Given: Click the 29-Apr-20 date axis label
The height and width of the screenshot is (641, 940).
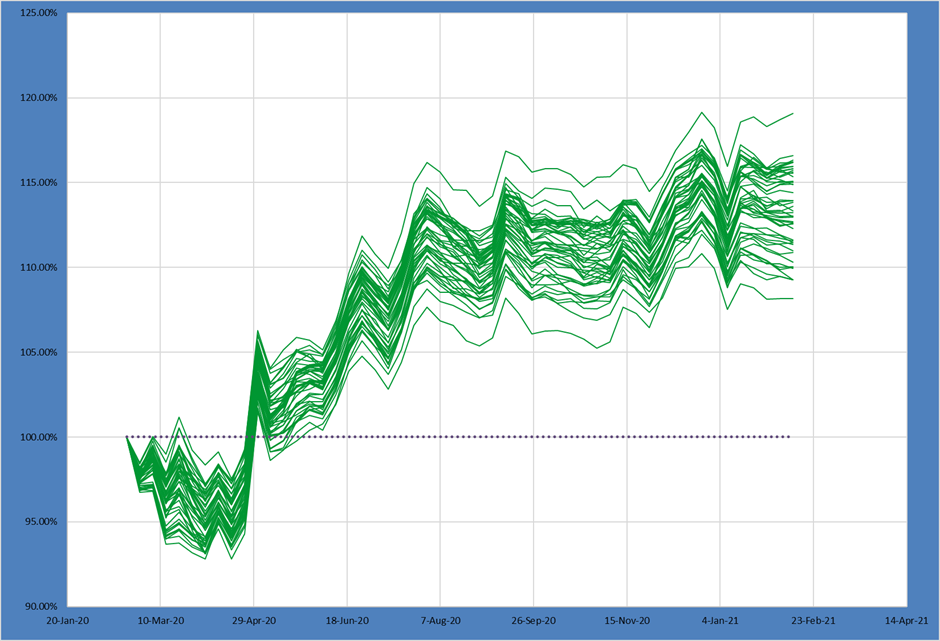Looking at the screenshot, I should tap(254, 621).
